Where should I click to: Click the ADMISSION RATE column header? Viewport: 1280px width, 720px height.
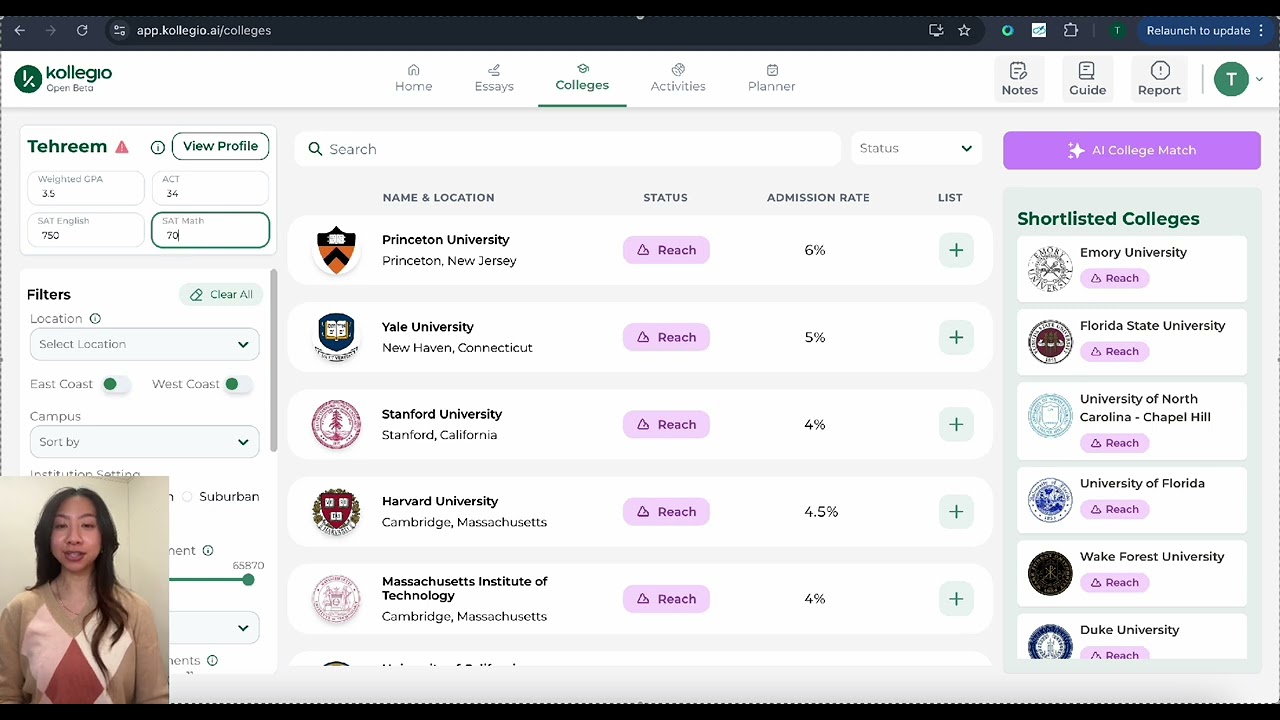pos(818,198)
